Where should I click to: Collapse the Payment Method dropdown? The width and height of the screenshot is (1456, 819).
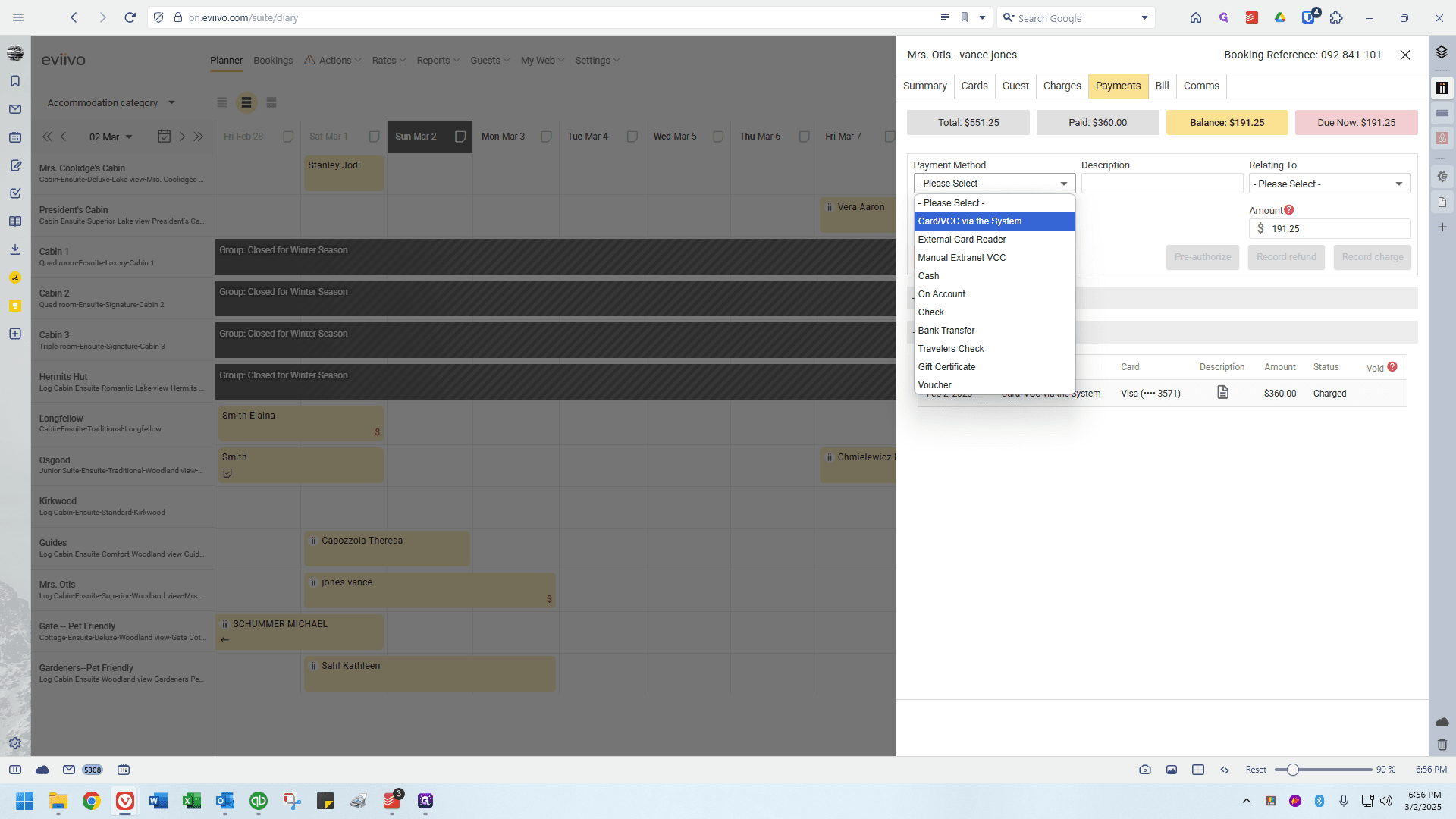tap(994, 184)
